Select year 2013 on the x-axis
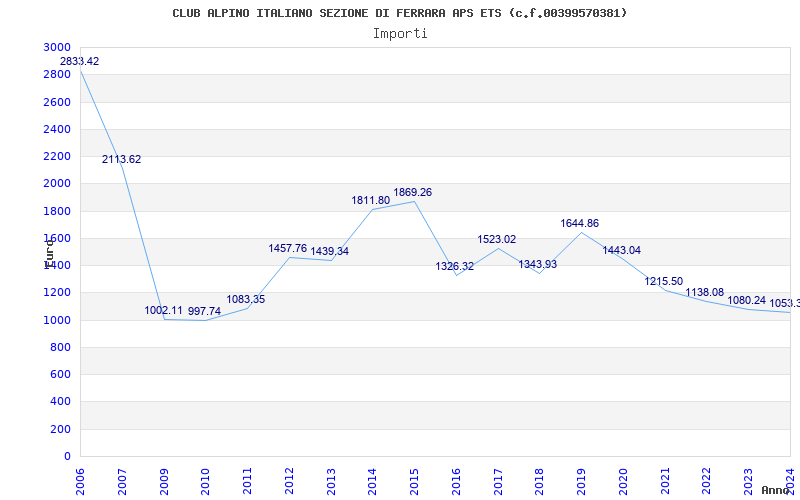 click(331, 482)
